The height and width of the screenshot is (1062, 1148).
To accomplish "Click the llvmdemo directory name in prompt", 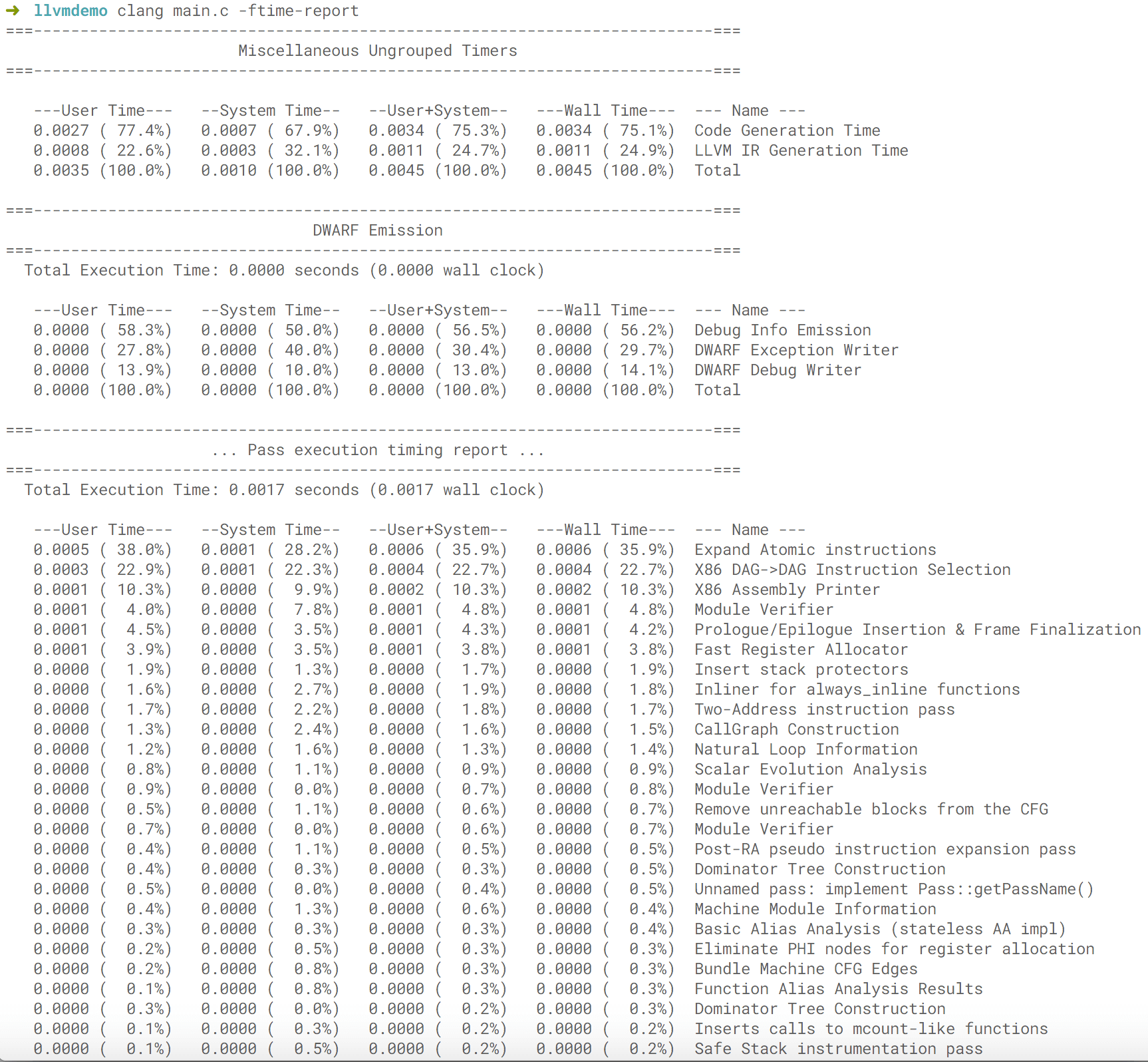I will click(x=71, y=11).
